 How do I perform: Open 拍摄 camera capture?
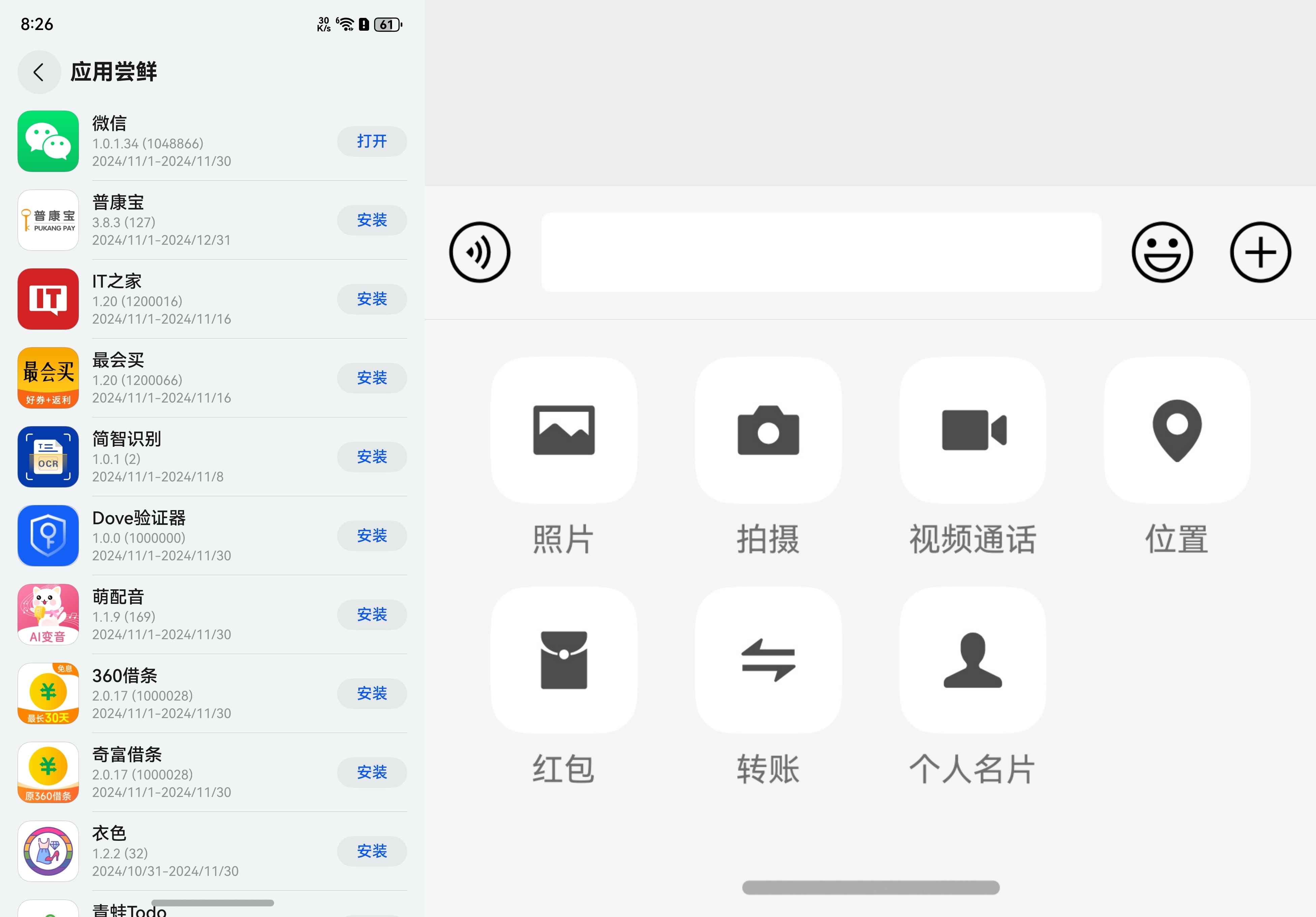769,431
